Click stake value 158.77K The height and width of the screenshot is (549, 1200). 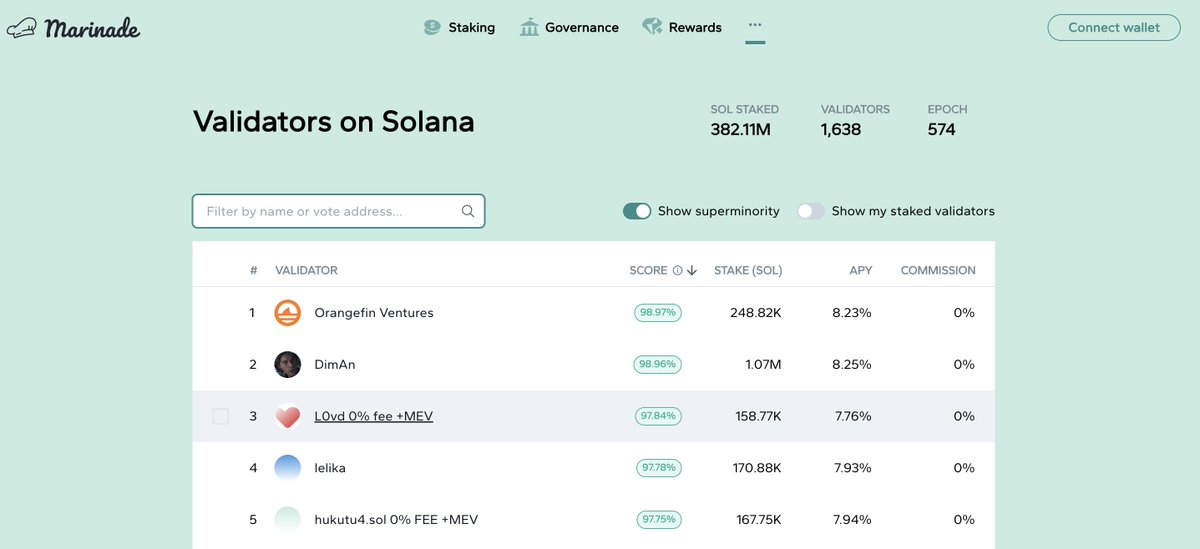click(x=756, y=416)
